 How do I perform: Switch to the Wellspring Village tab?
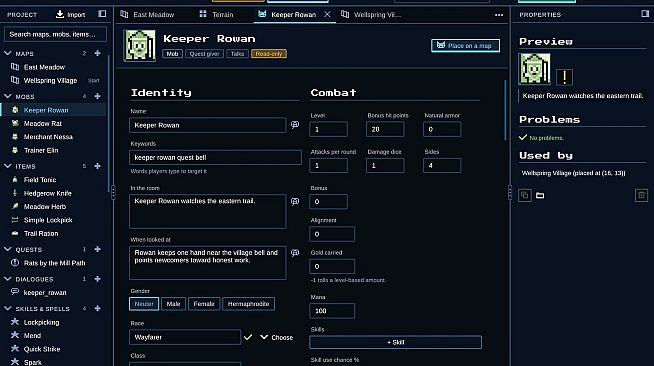point(371,15)
